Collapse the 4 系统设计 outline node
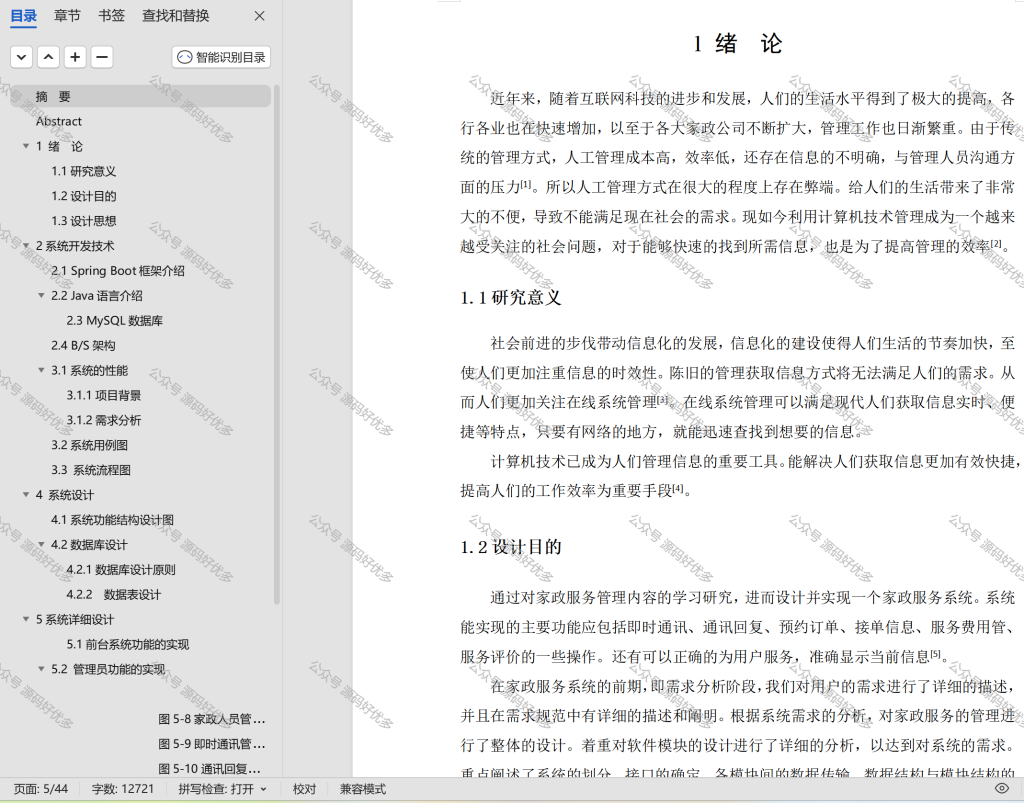The width and height of the screenshot is (1024, 803). point(26,495)
